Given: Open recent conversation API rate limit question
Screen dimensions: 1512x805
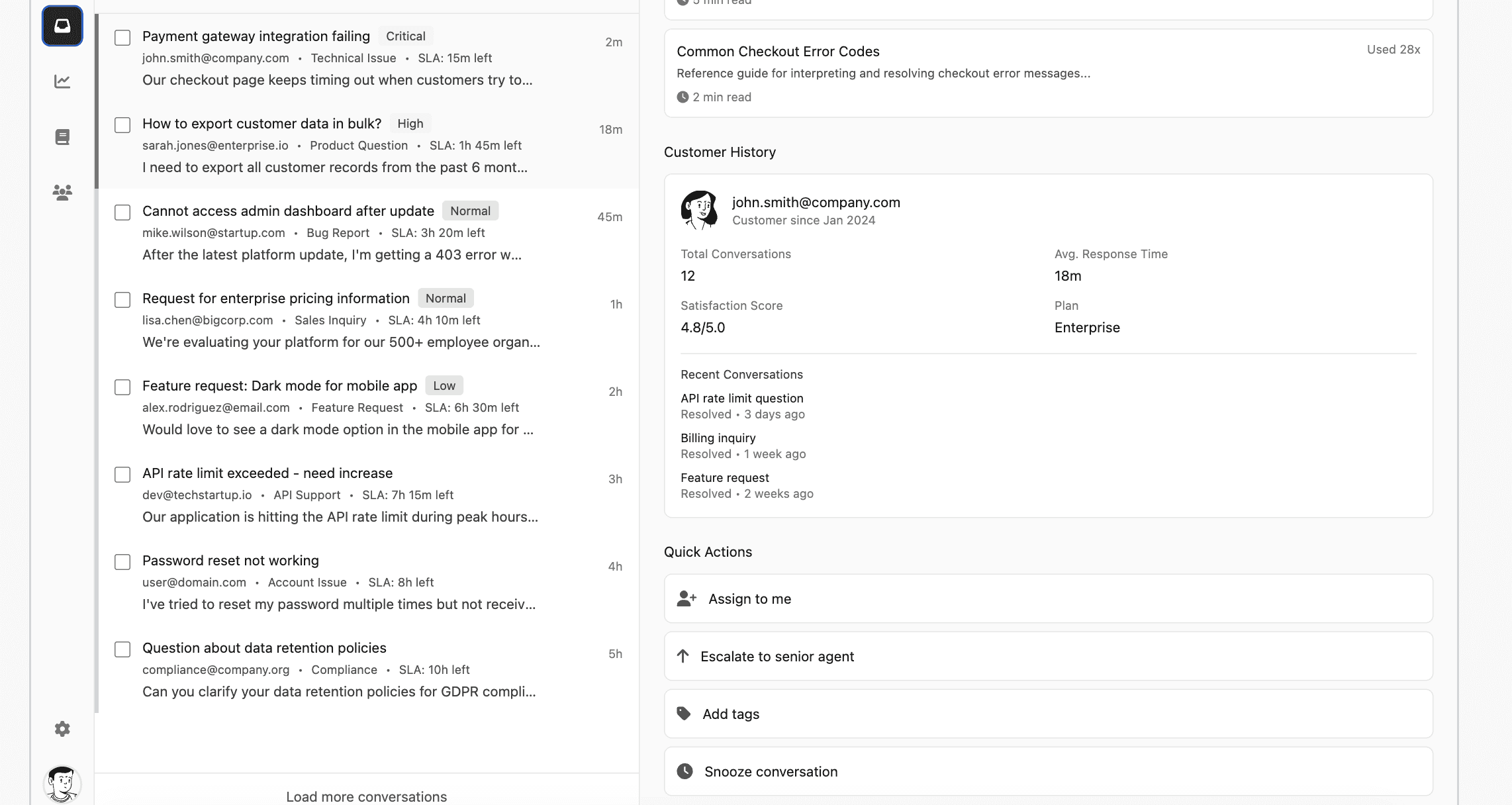Looking at the screenshot, I should pos(741,399).
